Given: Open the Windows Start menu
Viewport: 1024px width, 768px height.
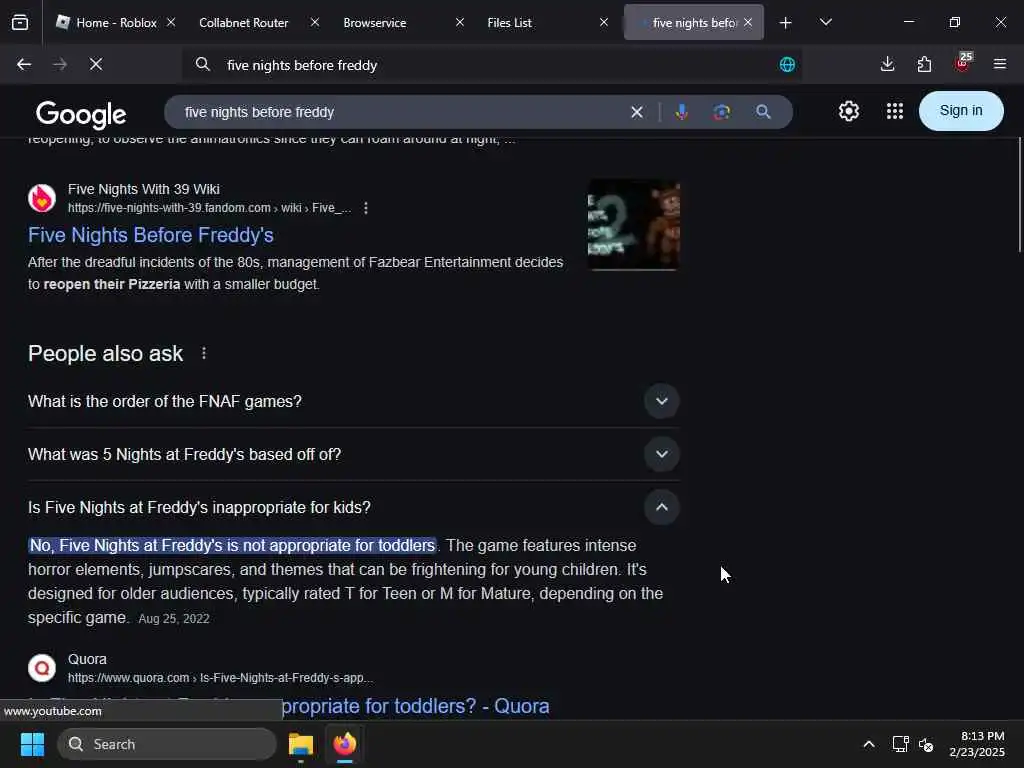Looking at the screenshot, I should click(x=32, y=744).
